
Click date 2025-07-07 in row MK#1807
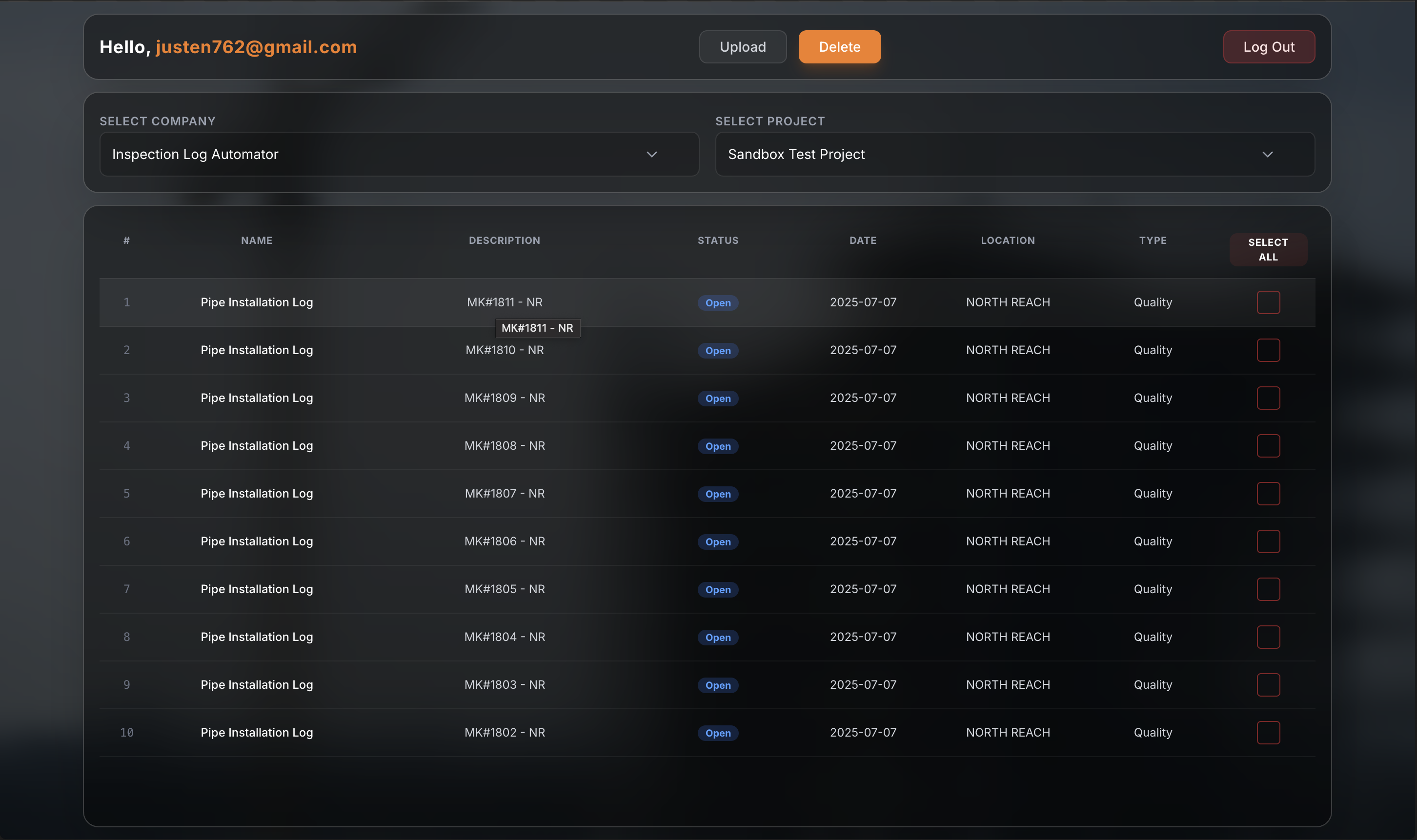tap(863, 494)
